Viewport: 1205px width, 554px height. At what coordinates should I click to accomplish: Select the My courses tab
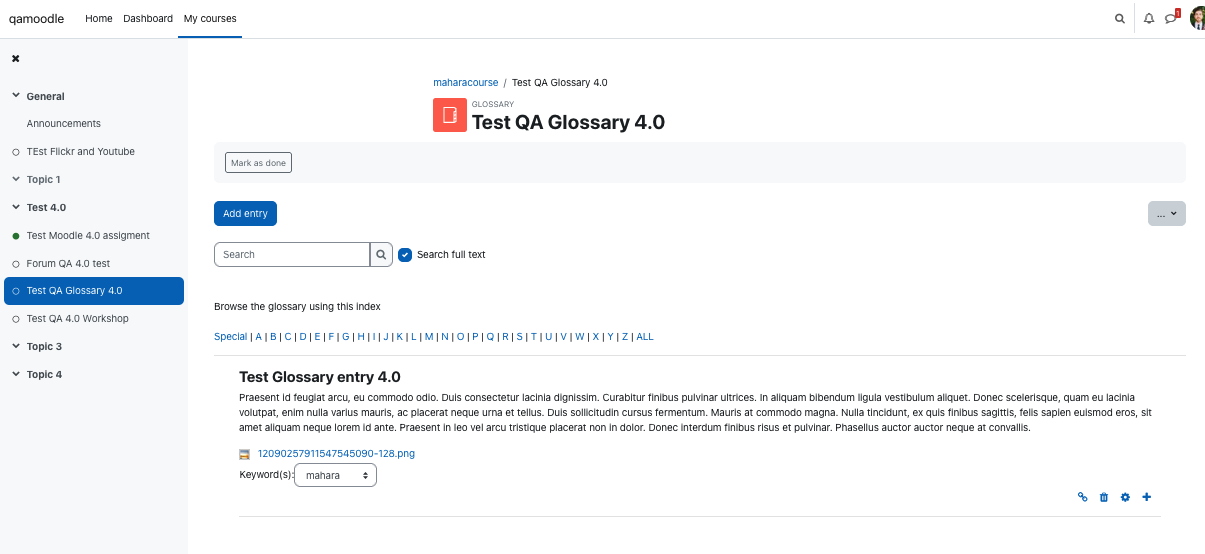(x=210, y=19)
